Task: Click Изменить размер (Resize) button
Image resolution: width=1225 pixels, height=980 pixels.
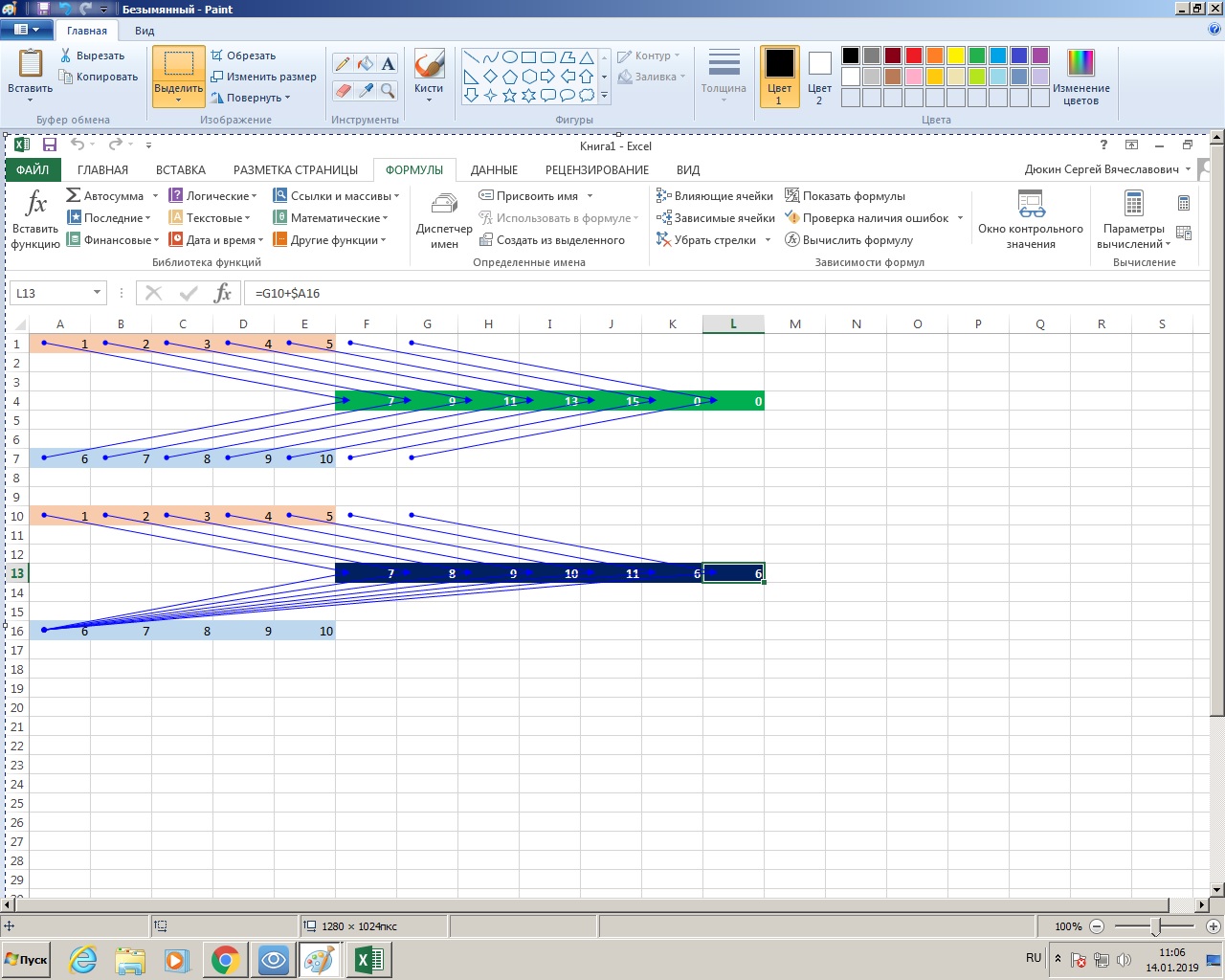Action: click(x=263, y=77)
